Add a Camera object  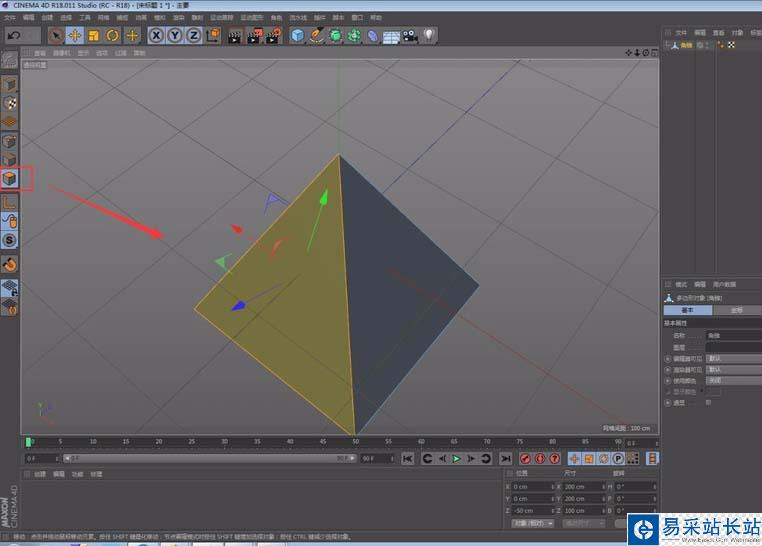(x=410, y=36)
